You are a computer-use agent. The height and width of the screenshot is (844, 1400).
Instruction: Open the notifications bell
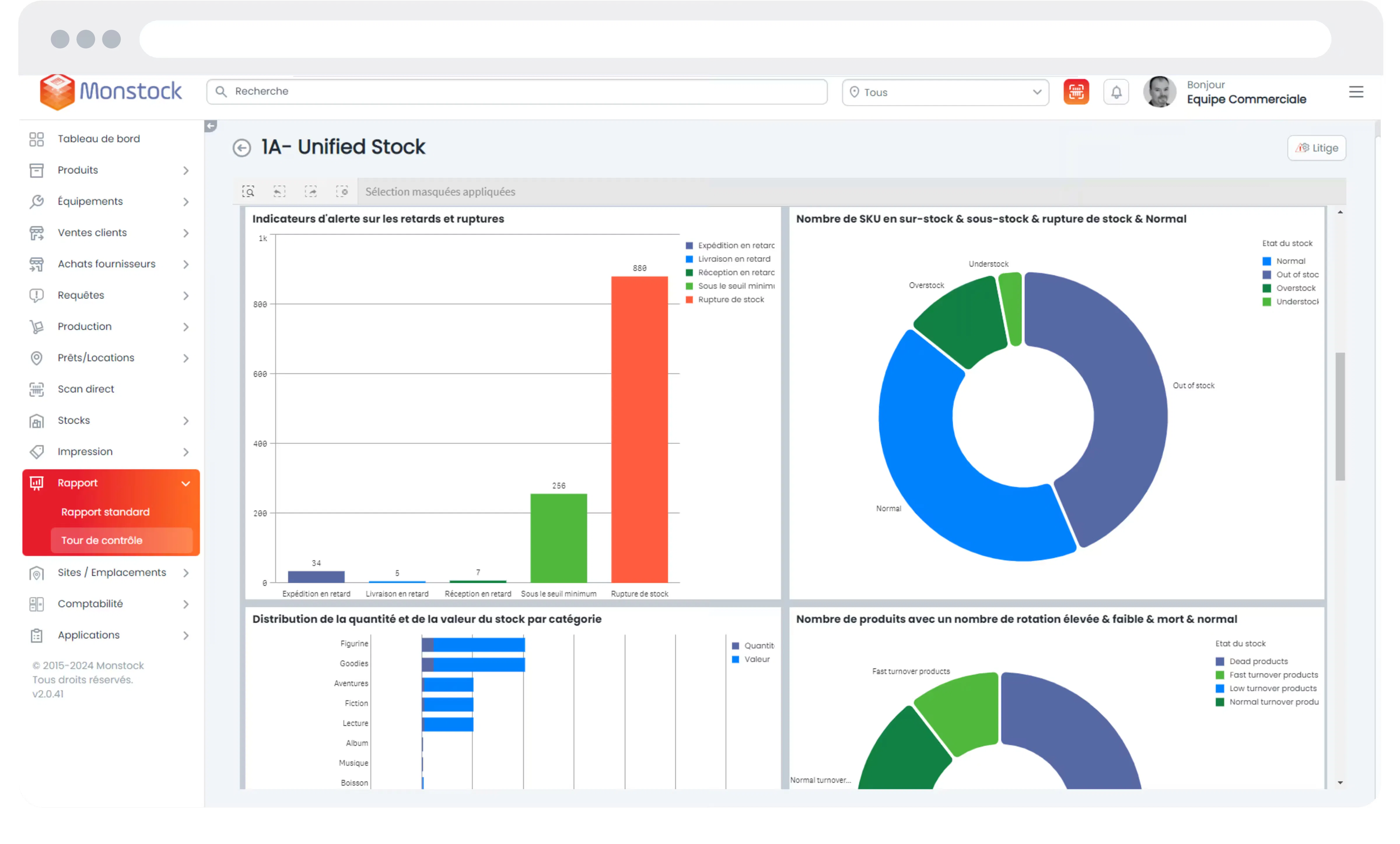1116,92
